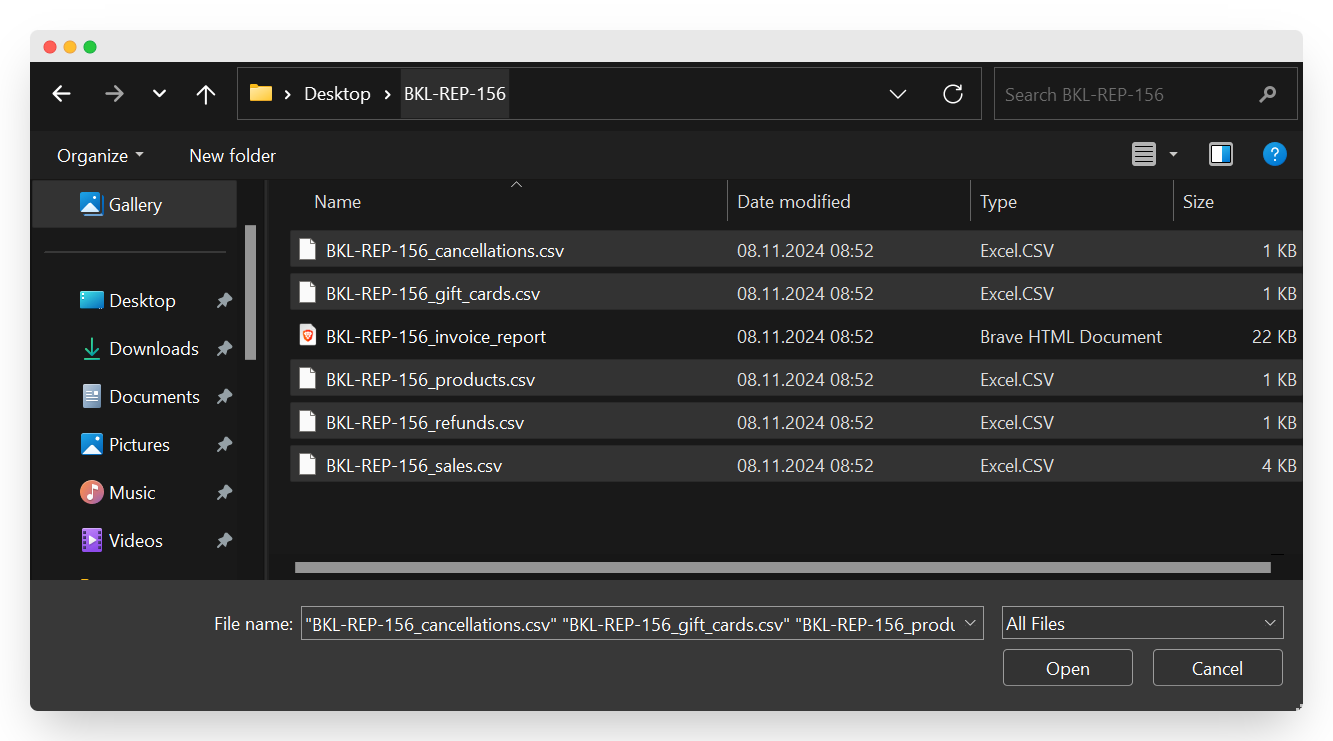1333x741 pixels.
Task: Open the change view icon
Action: point(1146,155)
